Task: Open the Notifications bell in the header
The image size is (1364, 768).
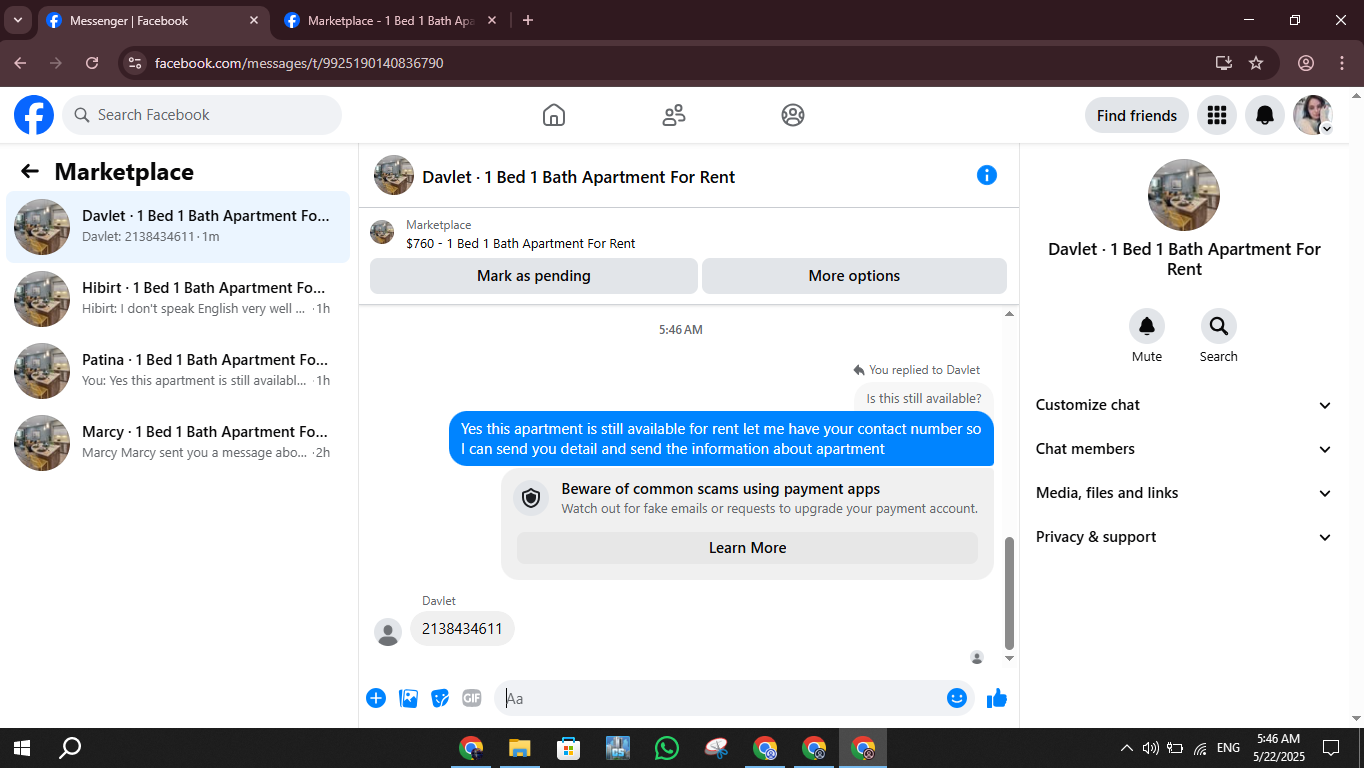Action: [x=1265, y=115]
